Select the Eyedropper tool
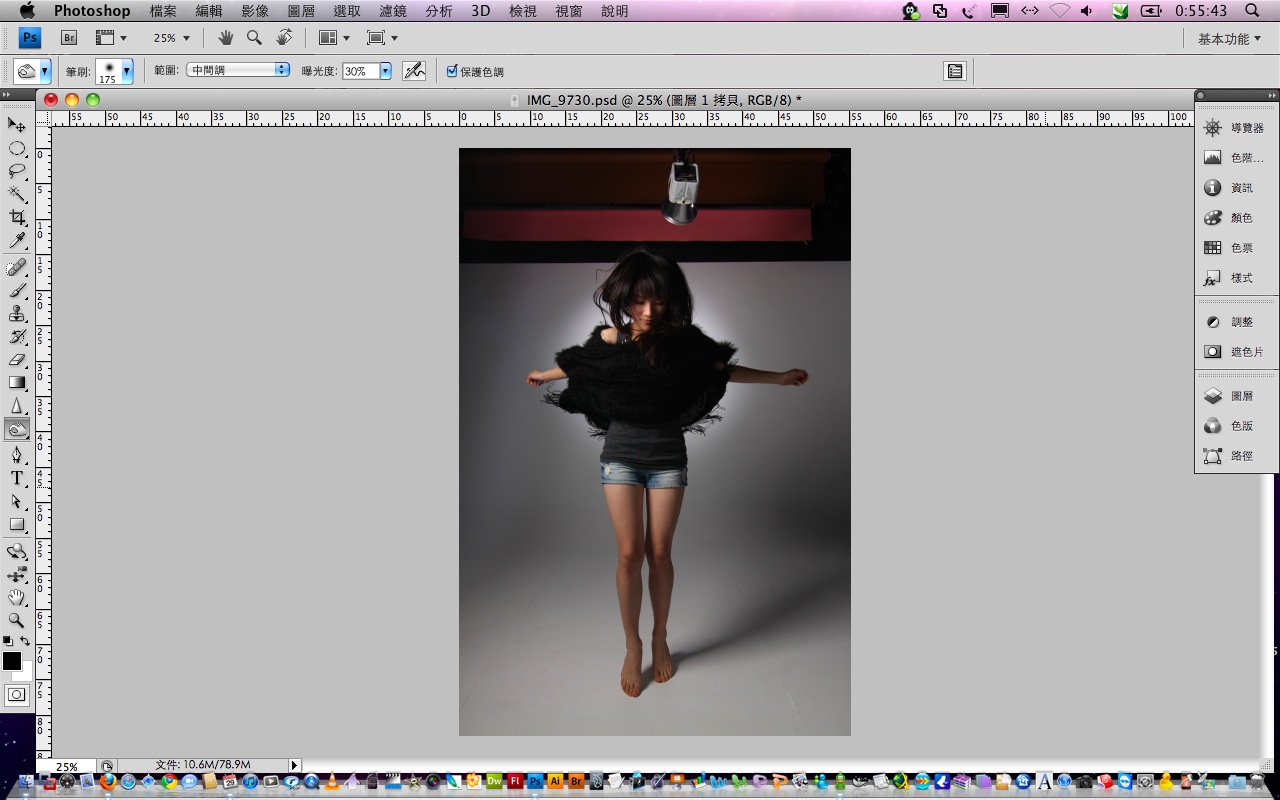Viewport: 1280px width, 800px height. click(x=17, y=240)
